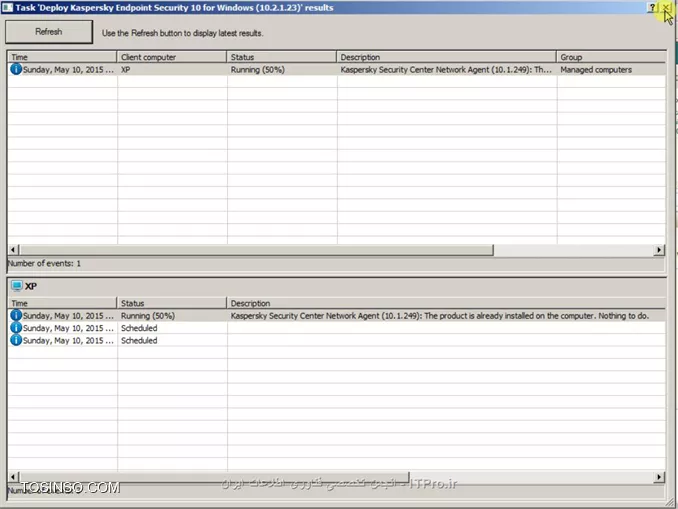The width and height of the screenshot is (678, 509).
Task: Click the lower horizontal scrollbar thumb
Action: (x=214, y=477)
